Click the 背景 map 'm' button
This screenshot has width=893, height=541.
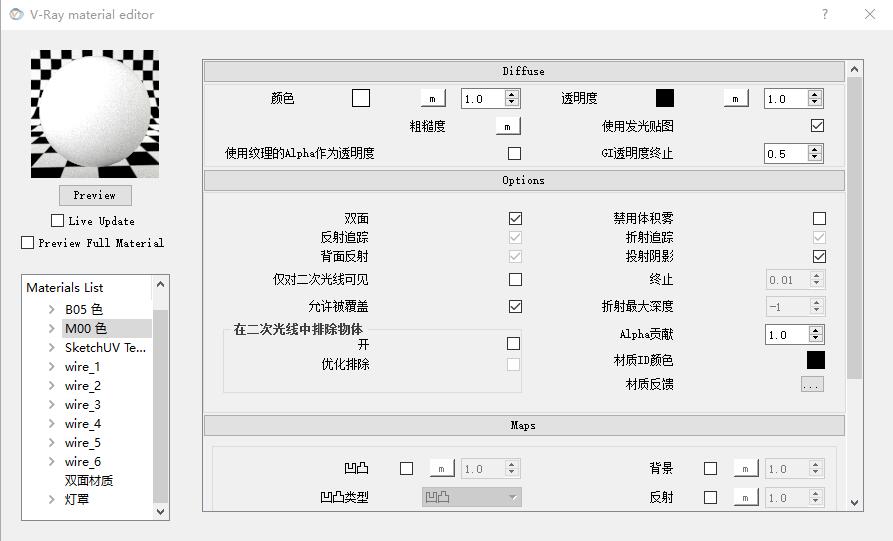tap(744, 468)
